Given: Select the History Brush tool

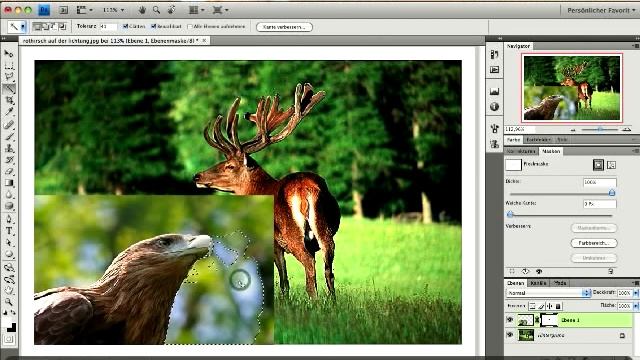Looking at the screenshot, I should [9, 160].
